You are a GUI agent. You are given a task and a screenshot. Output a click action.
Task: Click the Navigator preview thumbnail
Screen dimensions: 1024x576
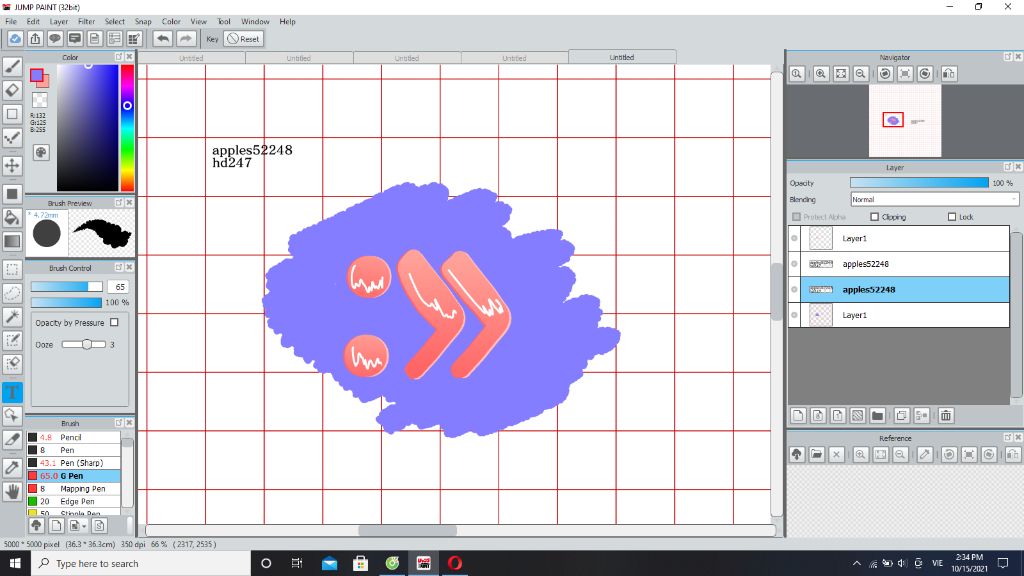click(905, 121)
